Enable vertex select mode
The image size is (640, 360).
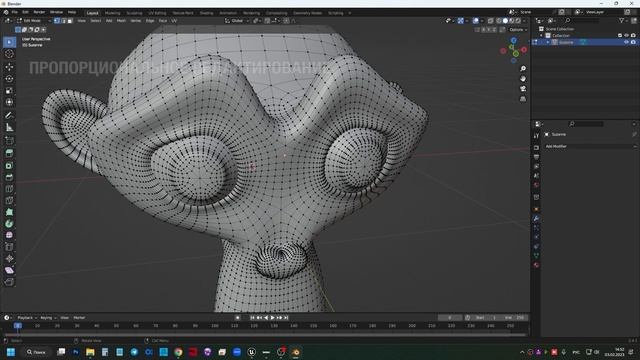pos(57,20)
